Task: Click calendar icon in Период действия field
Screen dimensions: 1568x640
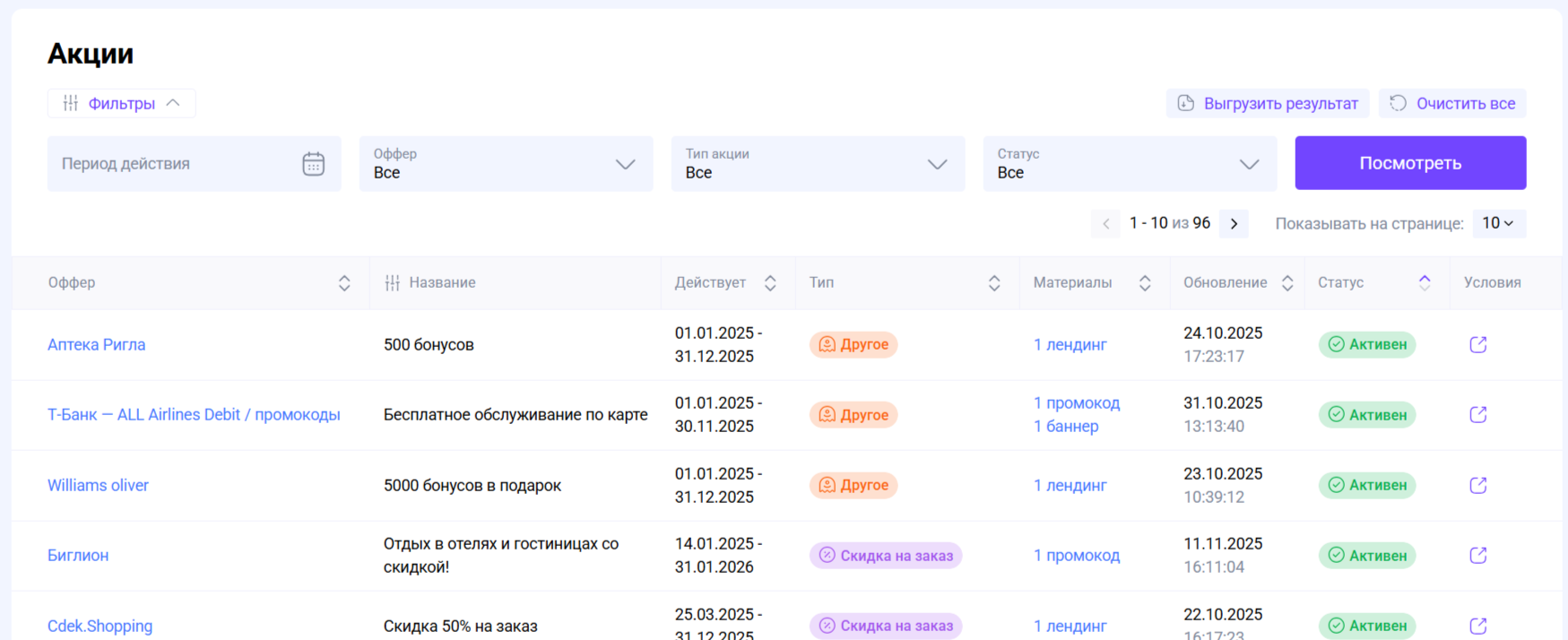Action: coord(313,164)
